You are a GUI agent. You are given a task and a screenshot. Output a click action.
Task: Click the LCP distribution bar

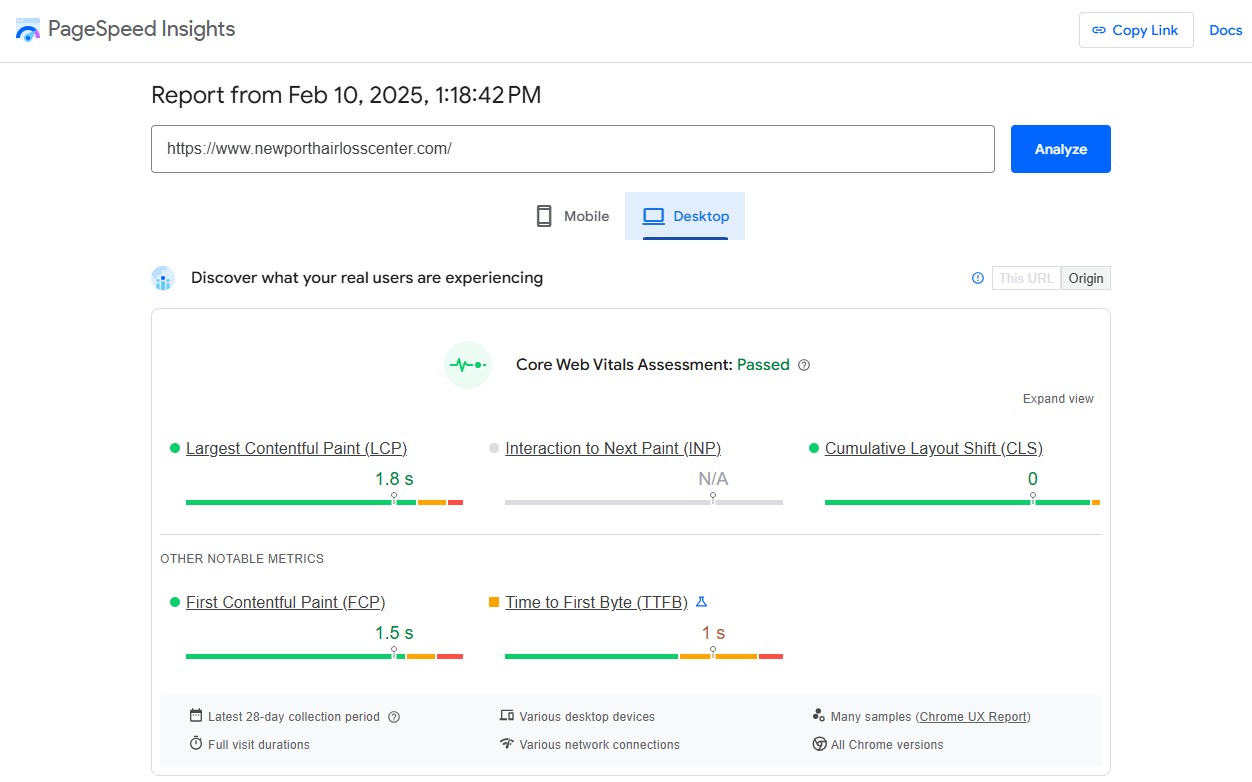coord(324,502)
